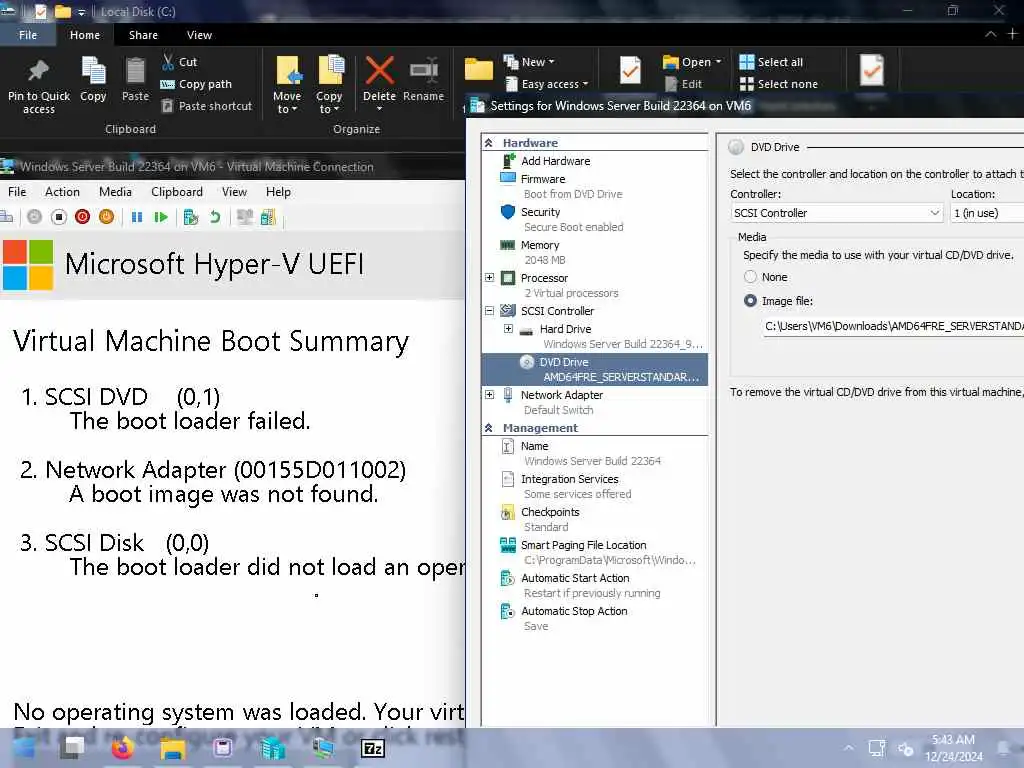Click the green Revert arrow icon
The width and height of the screenshot is (1024, 768).
(214, 217)
